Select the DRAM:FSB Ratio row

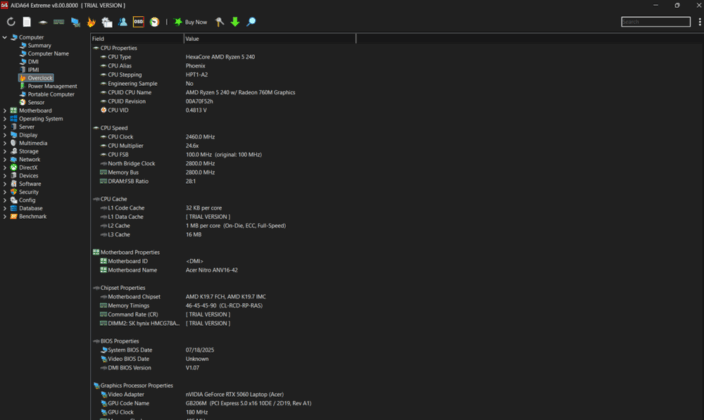[224, 181]
